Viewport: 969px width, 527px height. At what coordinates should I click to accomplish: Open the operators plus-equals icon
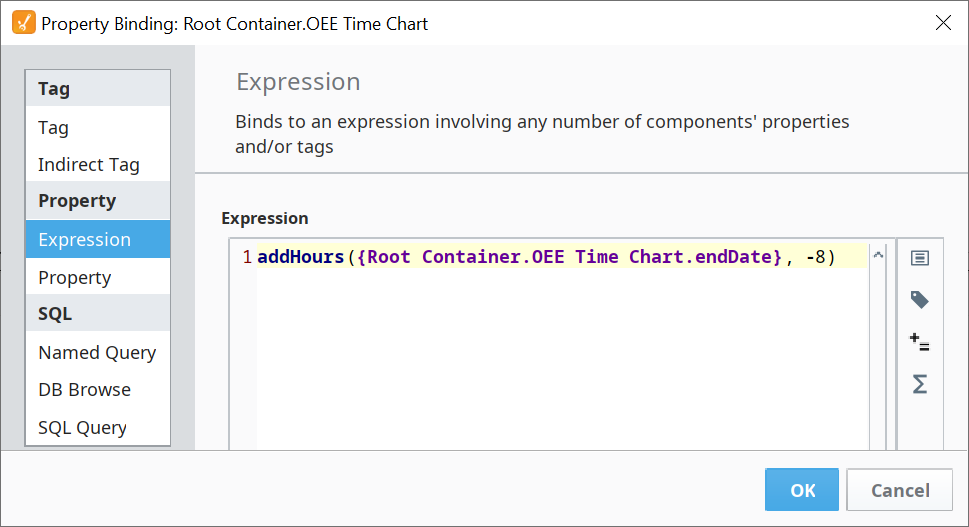tap(919, 342)
